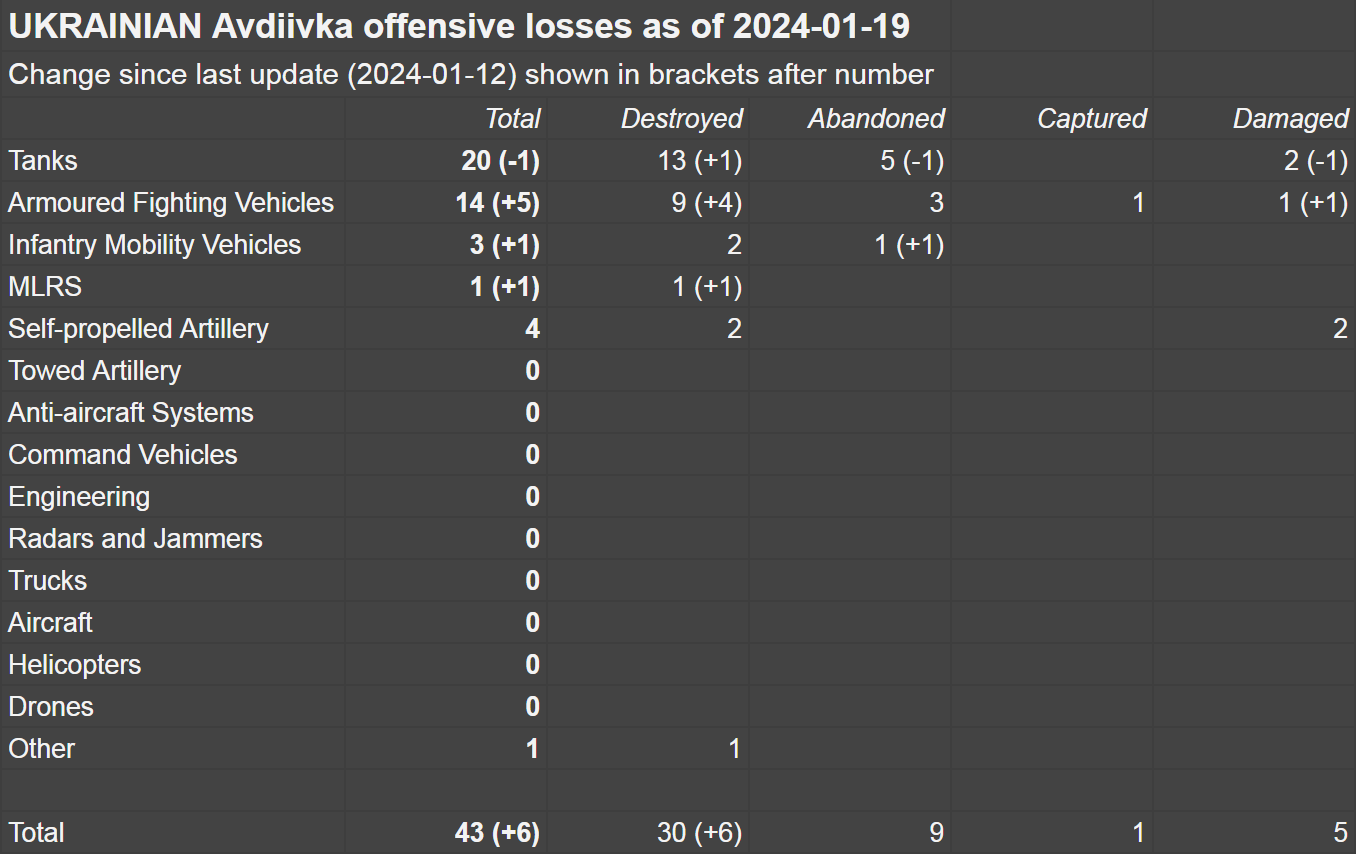The width and height of the screenshot is (1356, 854).
Task: Click the title cell about Avdiivka offensive losses
Action: (x=459, y=27)
